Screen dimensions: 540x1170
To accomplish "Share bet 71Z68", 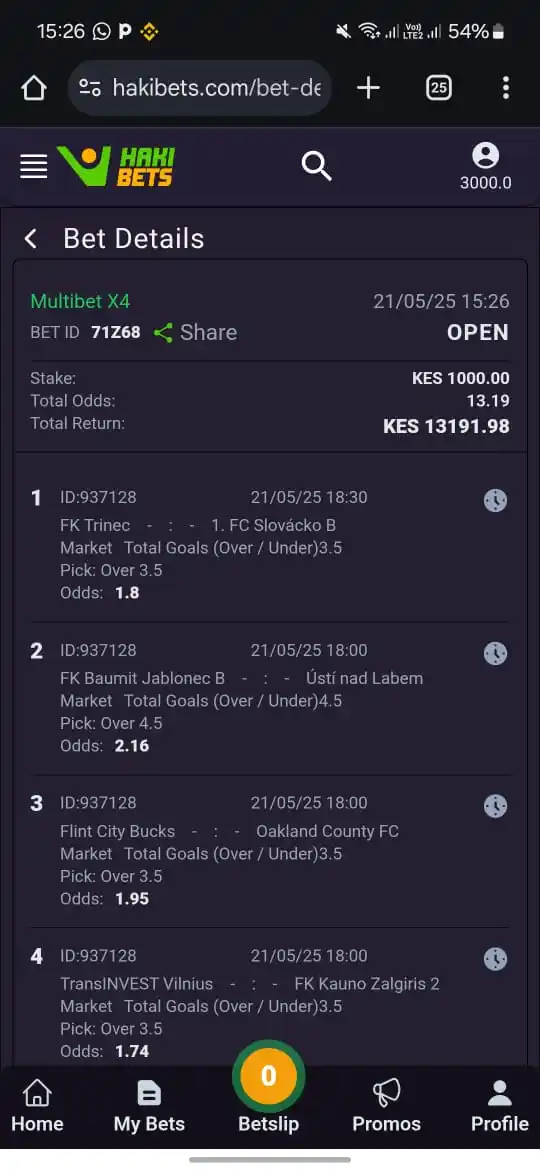I will pyautogui.click(x=195, y=333).
